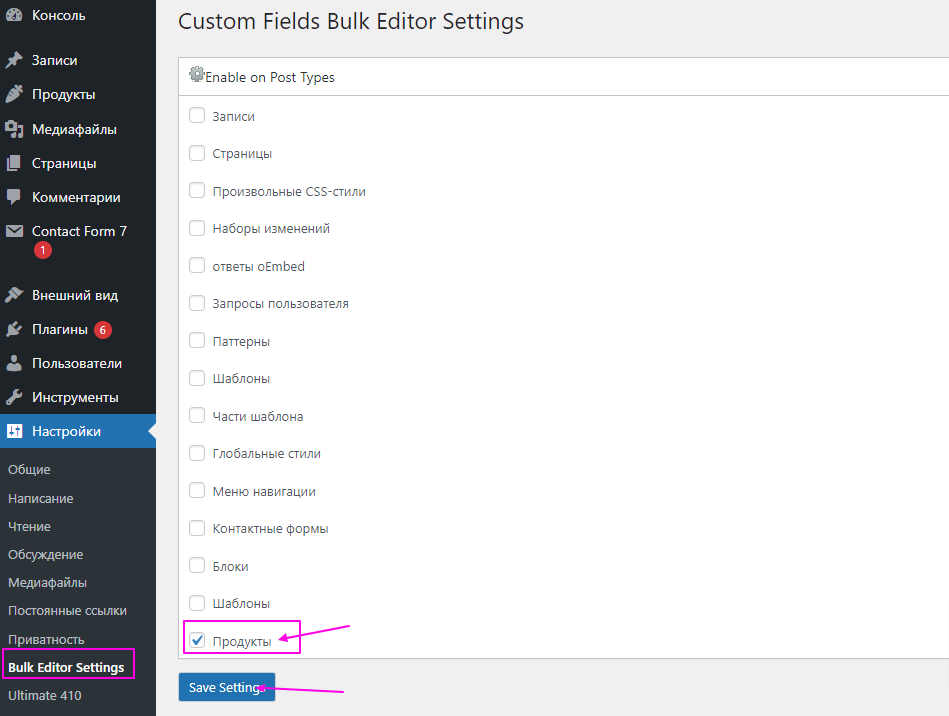Uncheck the Продукты post type checkbox
949x716 pixels.
click(197, 640)
